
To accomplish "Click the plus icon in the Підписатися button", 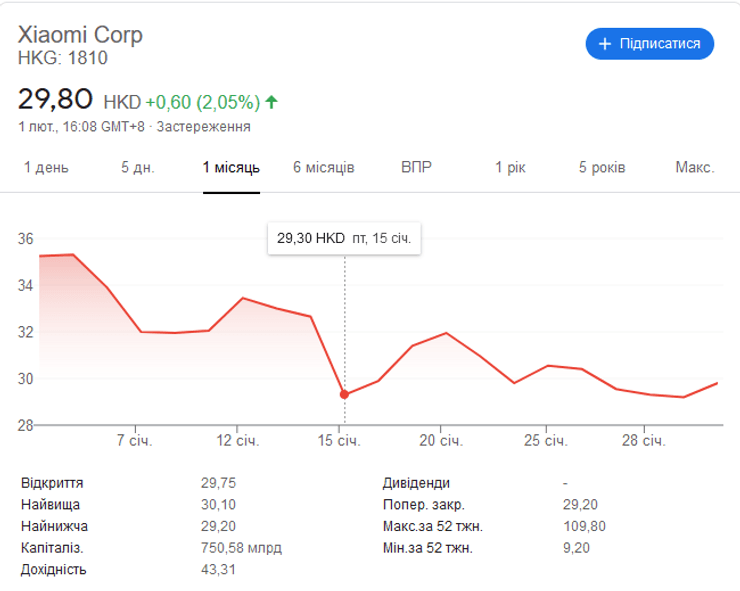I will 604,44.
